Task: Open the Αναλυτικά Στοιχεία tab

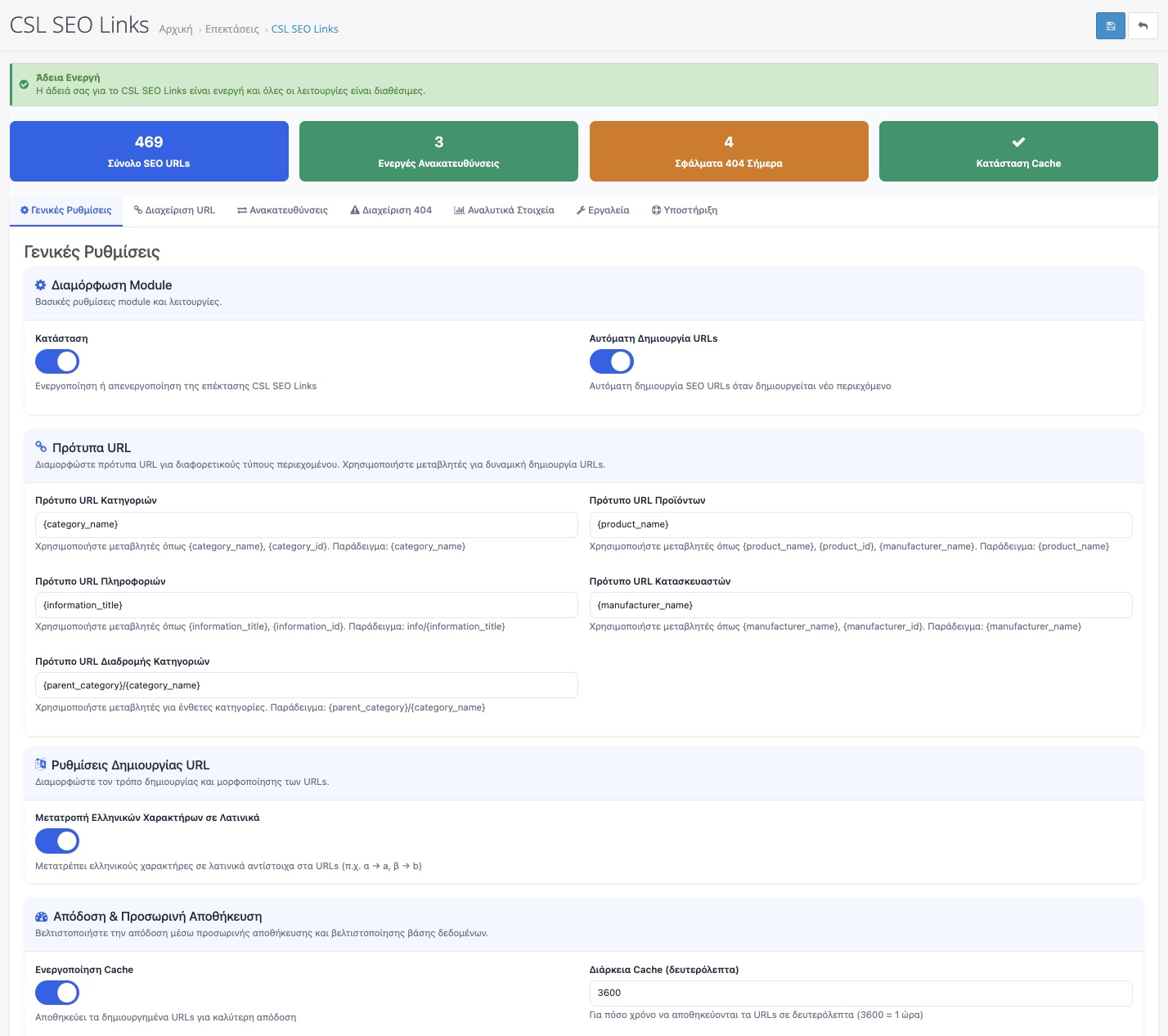Action: 504,210
